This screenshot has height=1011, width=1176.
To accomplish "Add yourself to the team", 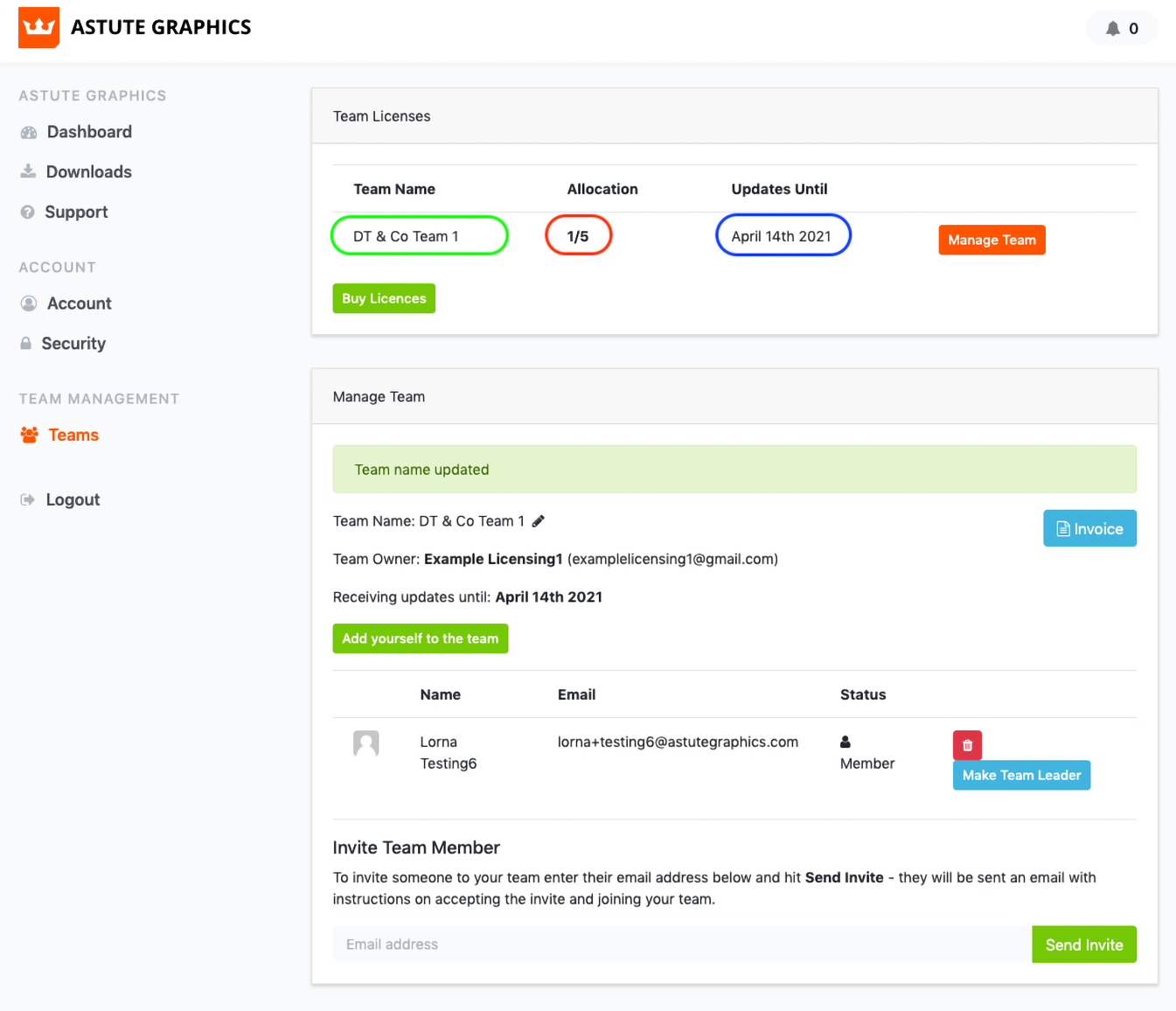I will click(420, 638).
